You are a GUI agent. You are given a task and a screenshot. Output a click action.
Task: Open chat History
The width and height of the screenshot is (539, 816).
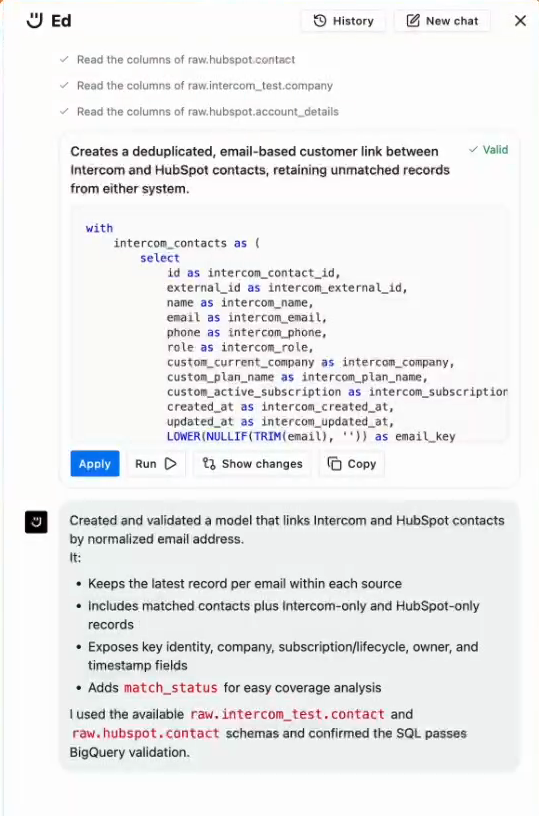point(343,21)
